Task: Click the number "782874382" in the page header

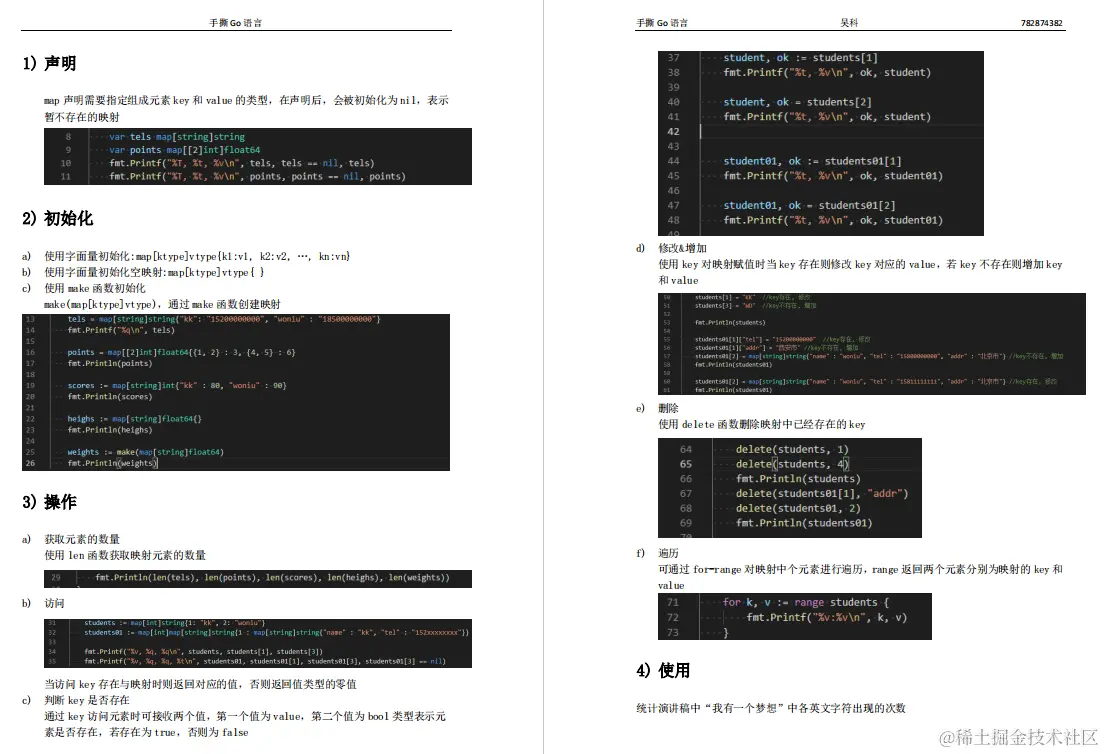Action: pyautogui.click(x=1042, y=23)
